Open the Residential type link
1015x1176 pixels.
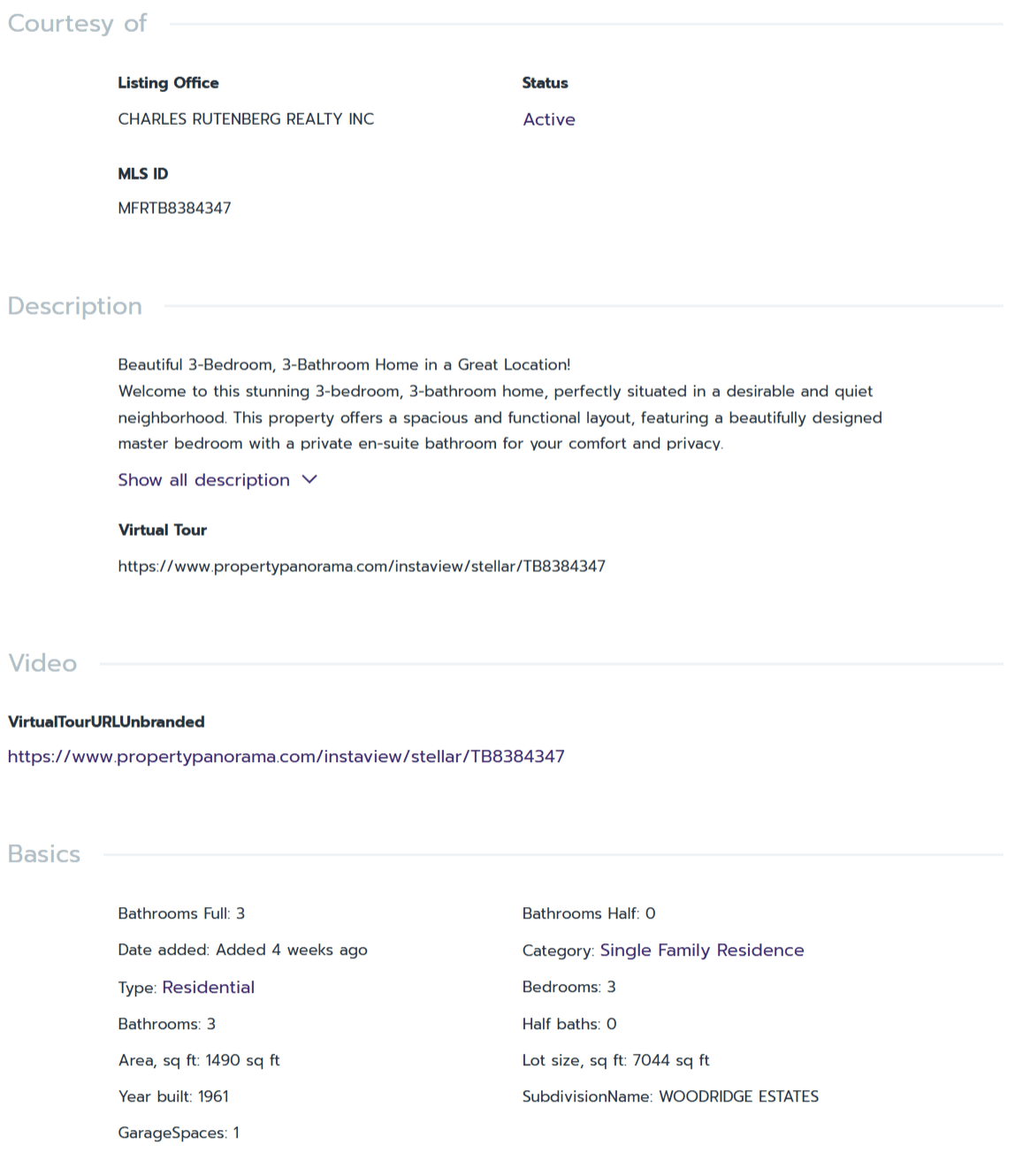208,988
